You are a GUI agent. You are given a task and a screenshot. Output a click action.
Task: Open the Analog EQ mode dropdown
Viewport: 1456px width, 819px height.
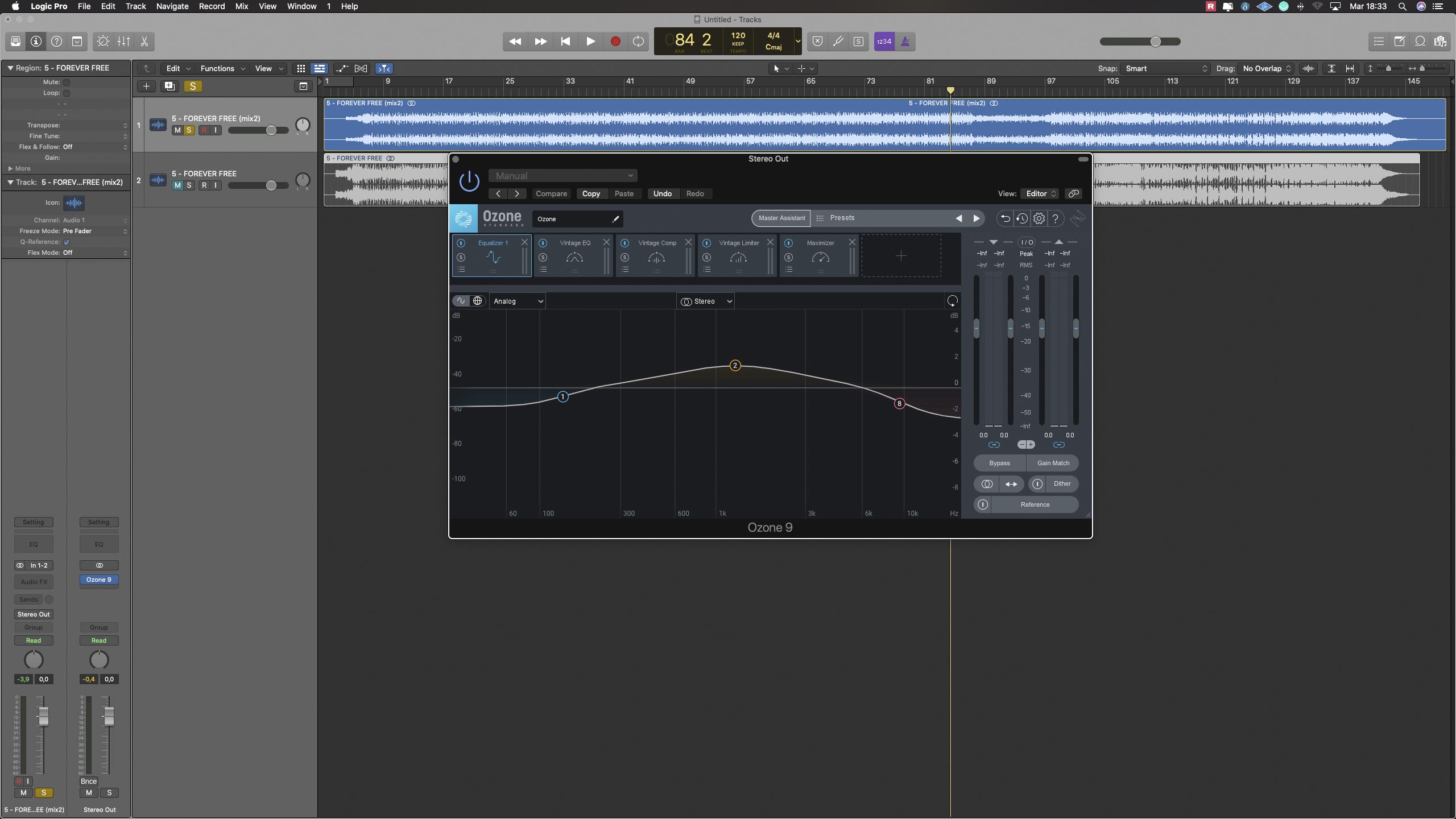(518, 301)
